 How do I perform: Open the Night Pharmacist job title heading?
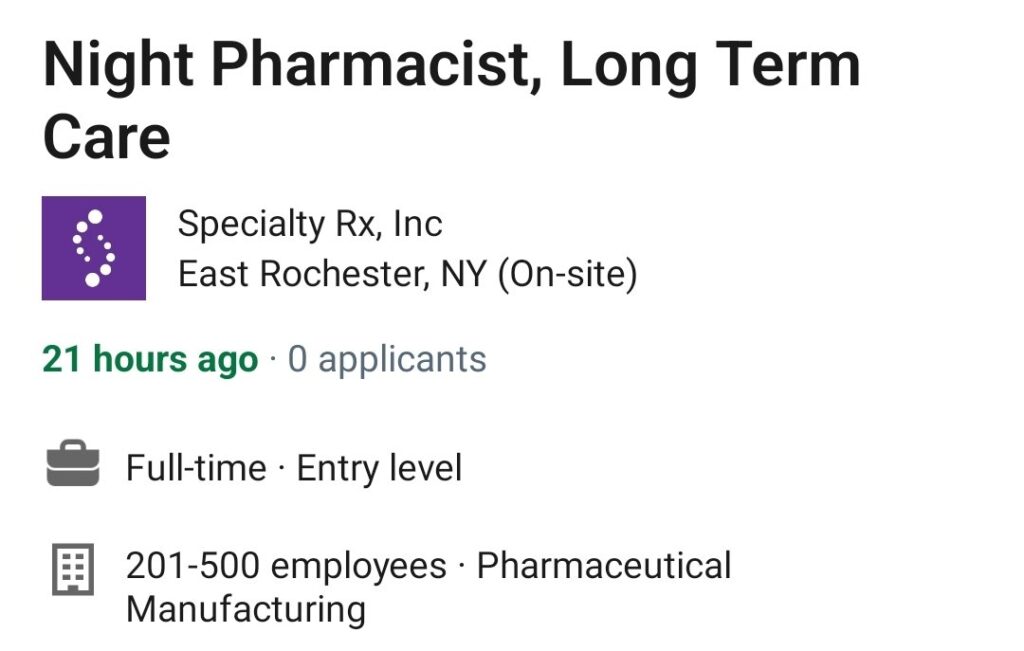[451, 101]
